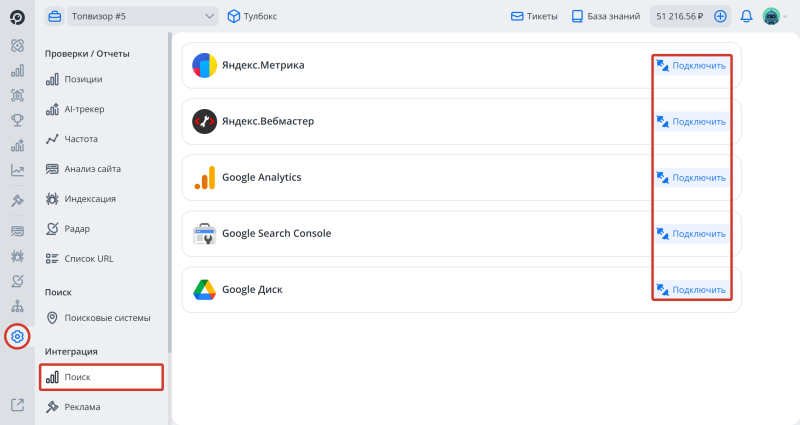Click Подключить for Яндекс.Метрика
Viewport: 800px width, 425px height.
(691, 66)
